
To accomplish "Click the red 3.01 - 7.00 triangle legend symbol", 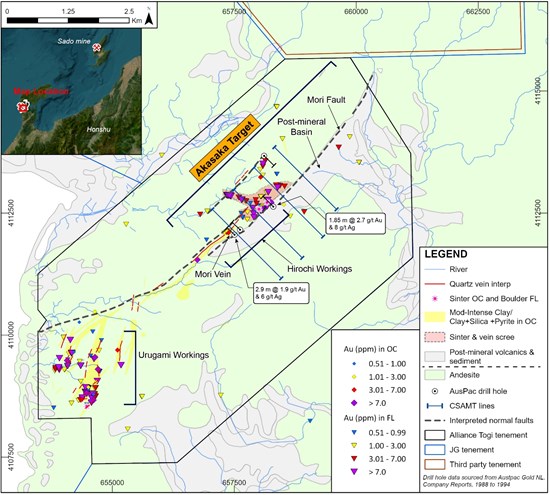I will click(354, 459).
